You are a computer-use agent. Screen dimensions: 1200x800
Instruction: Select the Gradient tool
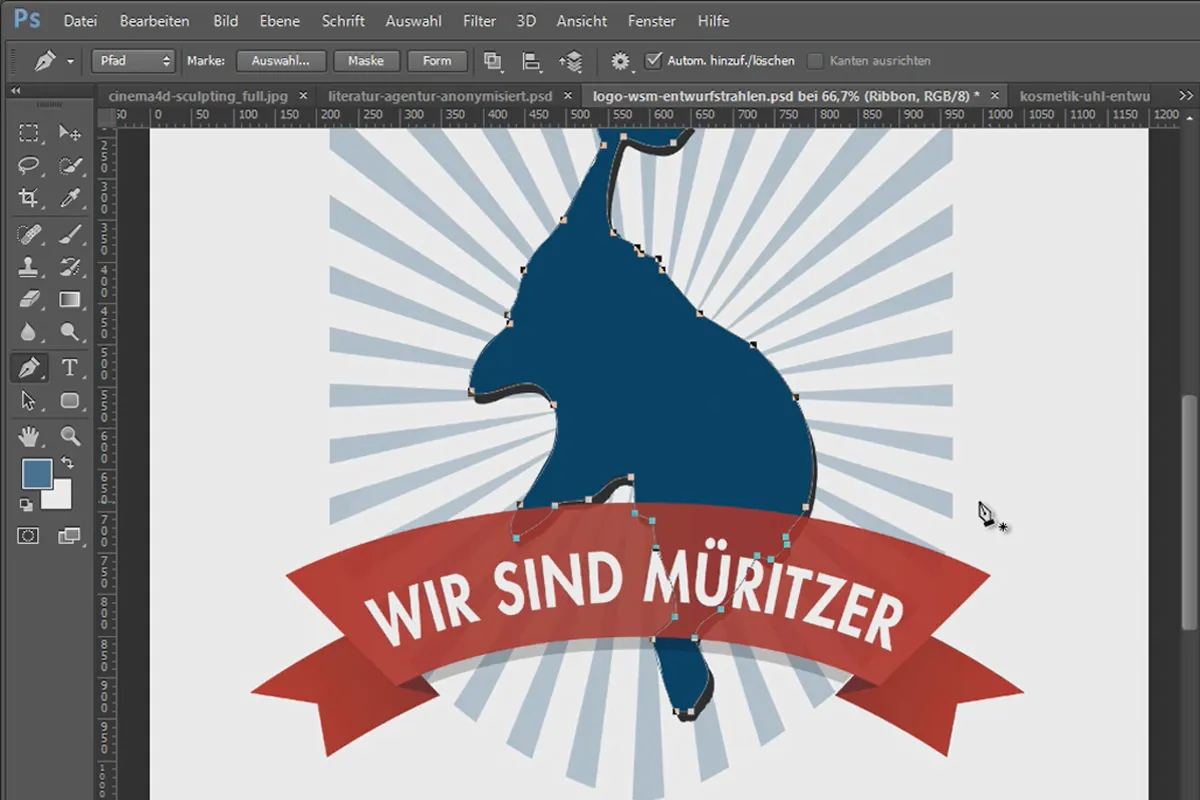(x=70, y=299)
